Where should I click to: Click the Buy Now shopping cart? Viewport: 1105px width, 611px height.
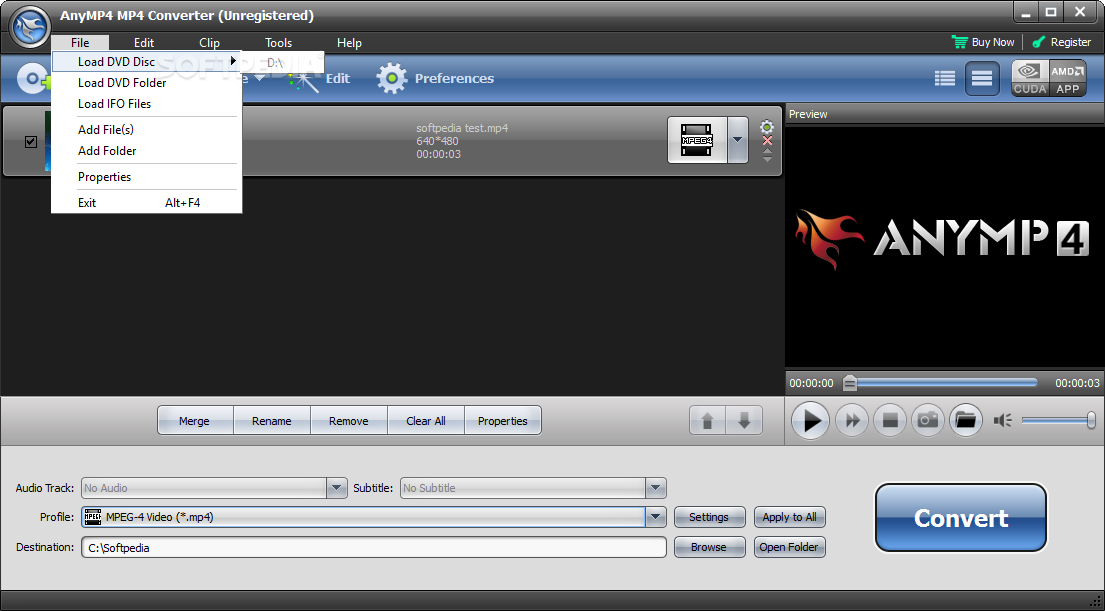tap(983, 42)
